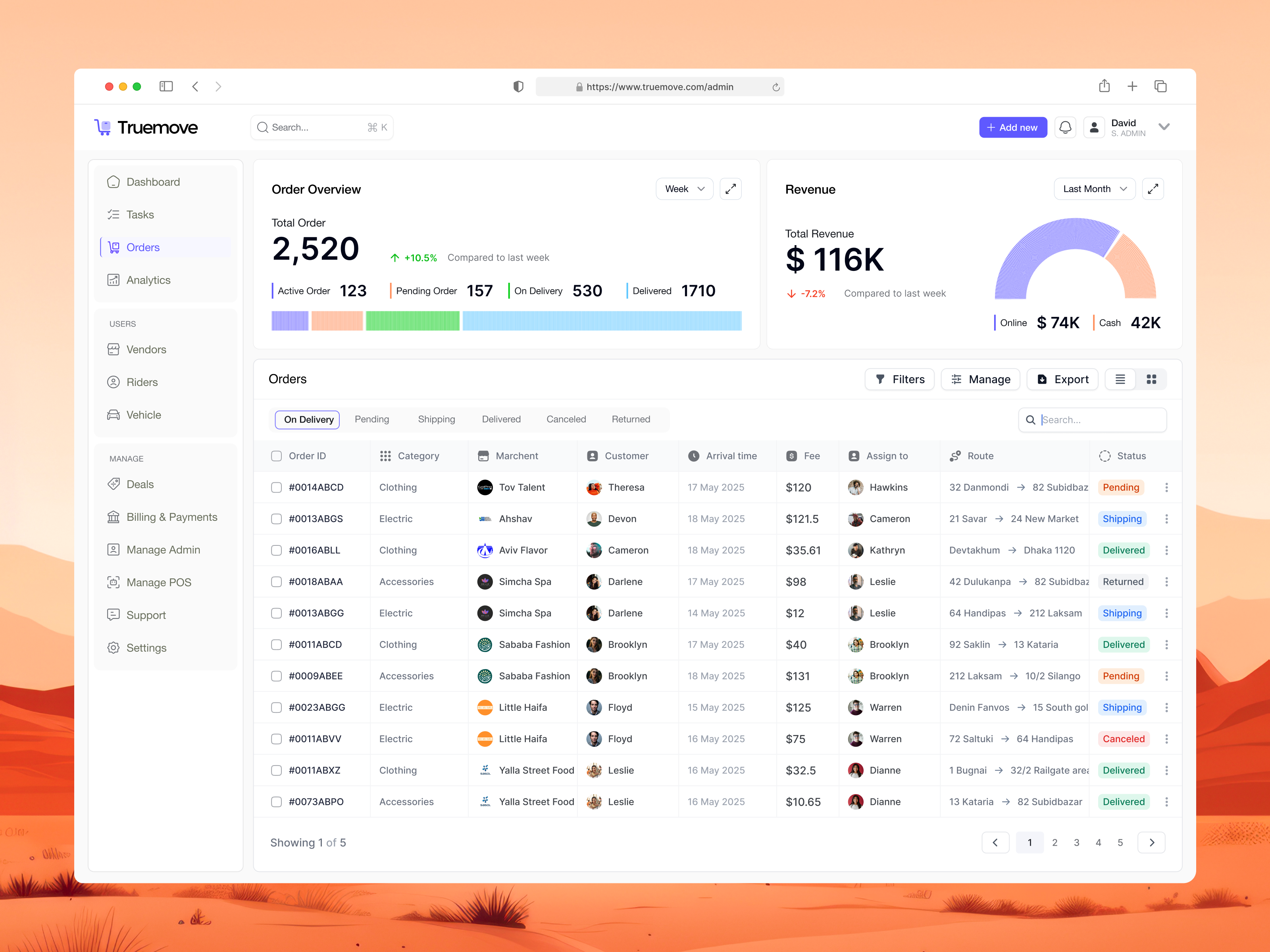
Task: Select the checkbox next to order #0023ABGG
Action: click(x=276, y=707)
